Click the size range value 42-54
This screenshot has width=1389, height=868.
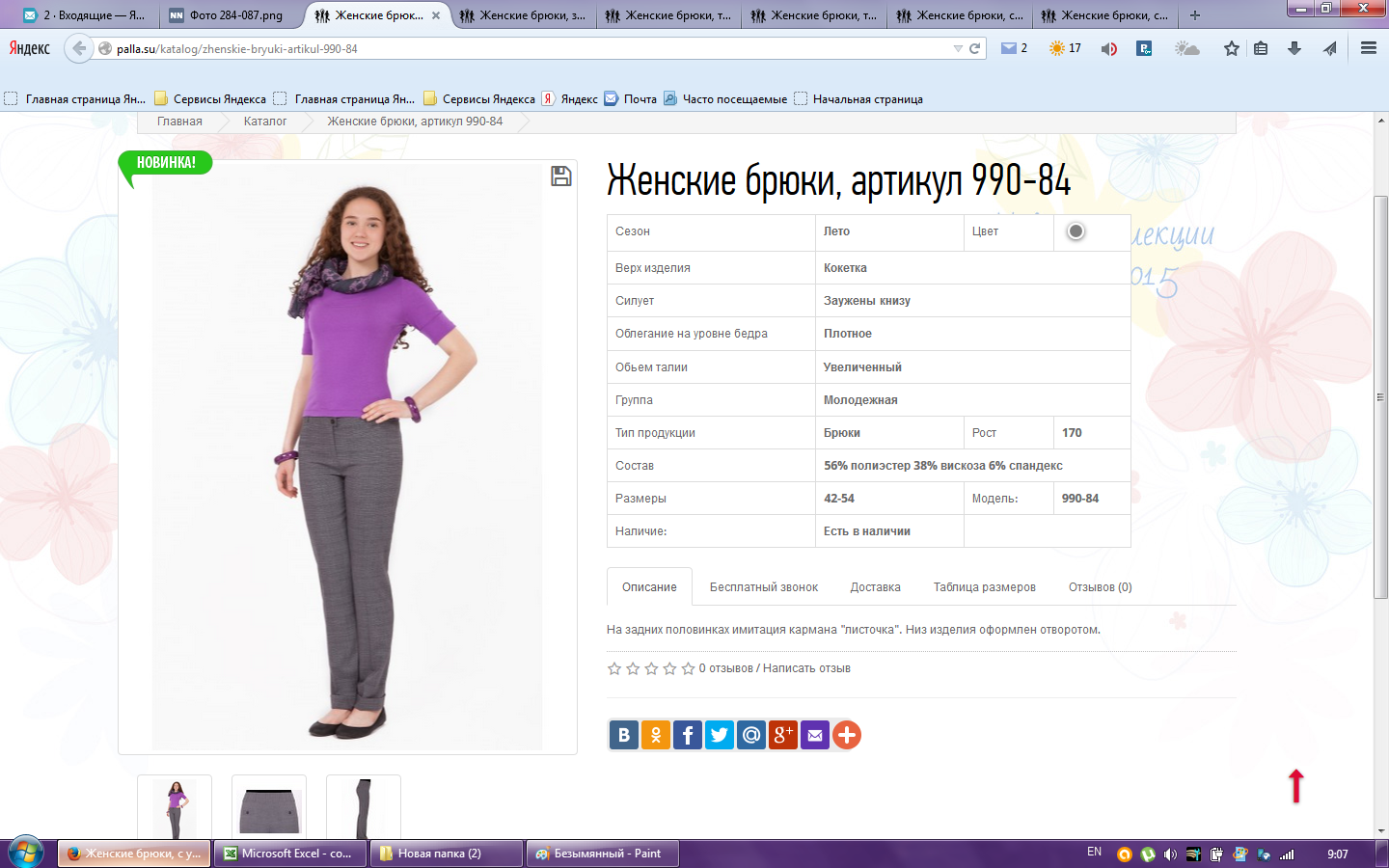839,499
